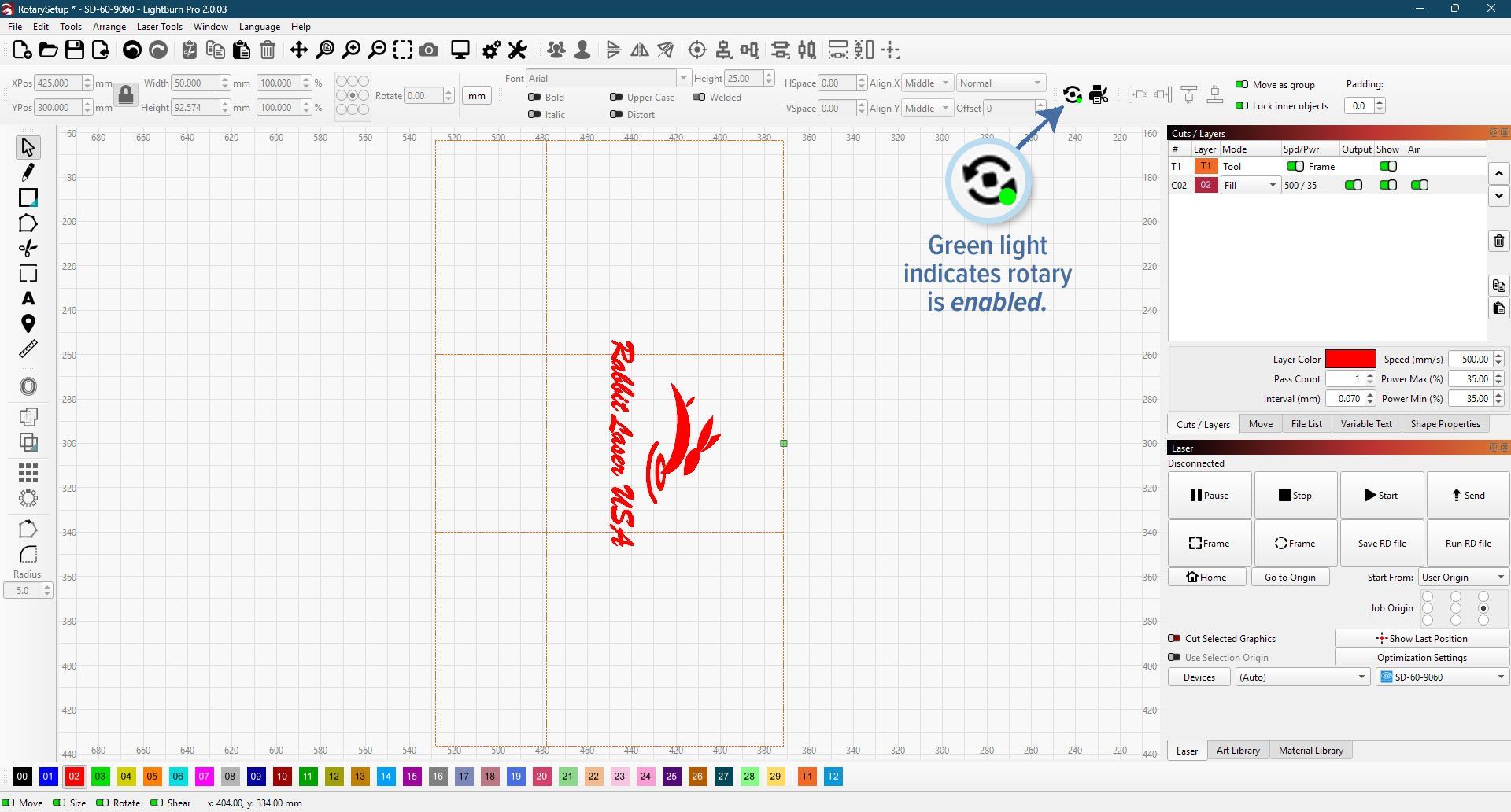
Task: Open the Circular Array tool
Action: tap(28, 498)
